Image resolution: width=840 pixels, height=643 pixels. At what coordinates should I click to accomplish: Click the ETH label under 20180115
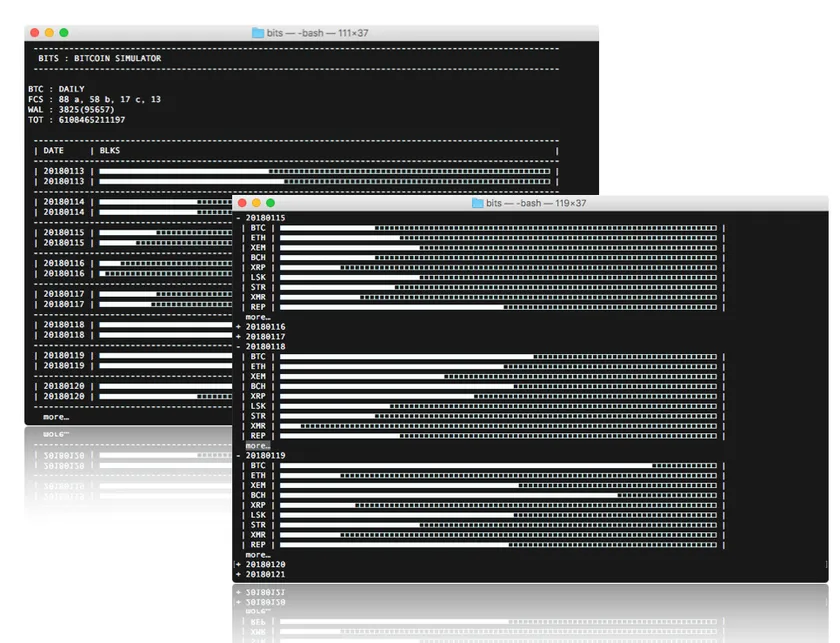pyautogui.click(x=258, y=237)
